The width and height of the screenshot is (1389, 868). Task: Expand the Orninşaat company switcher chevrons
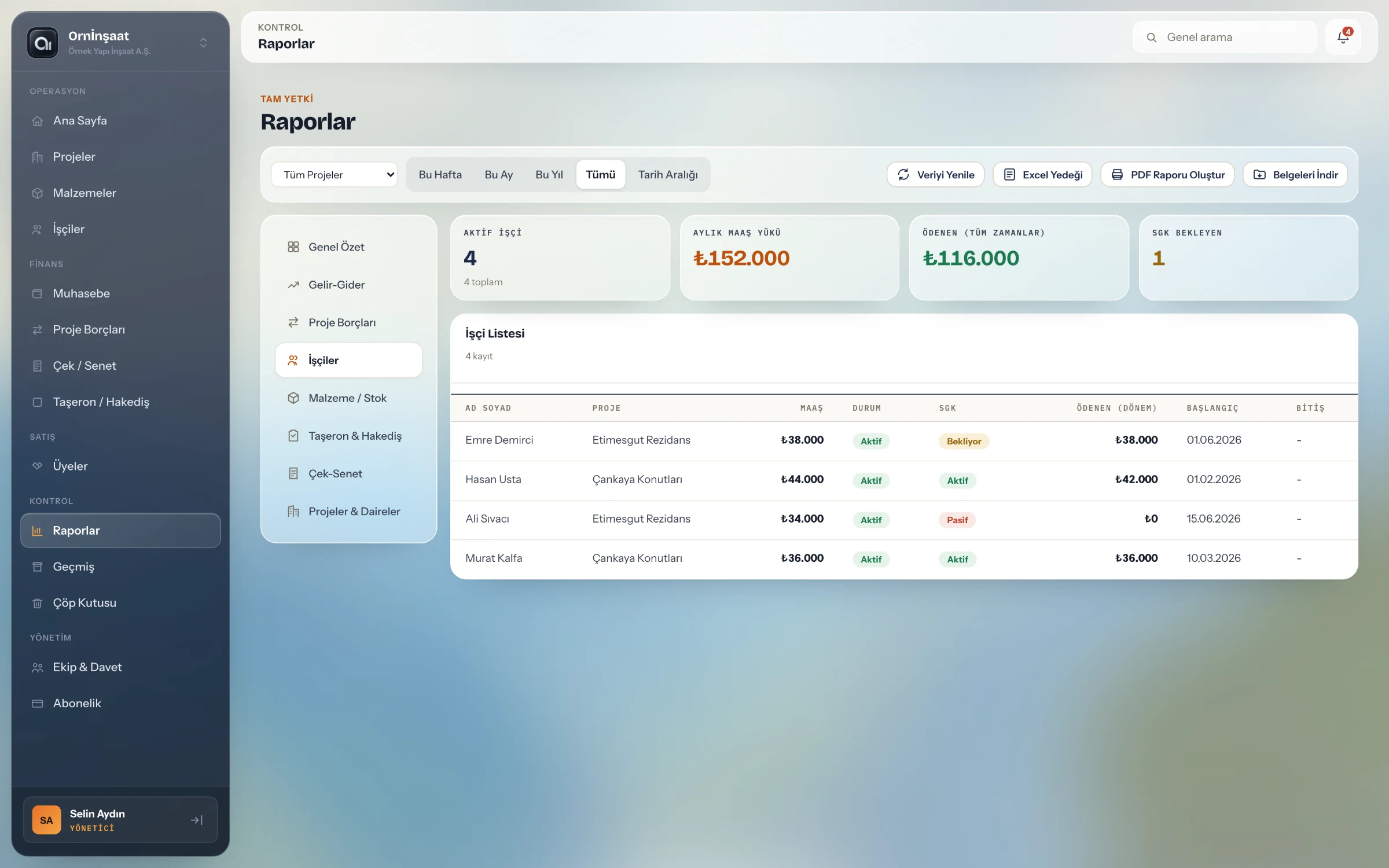(x=203, y=43)
